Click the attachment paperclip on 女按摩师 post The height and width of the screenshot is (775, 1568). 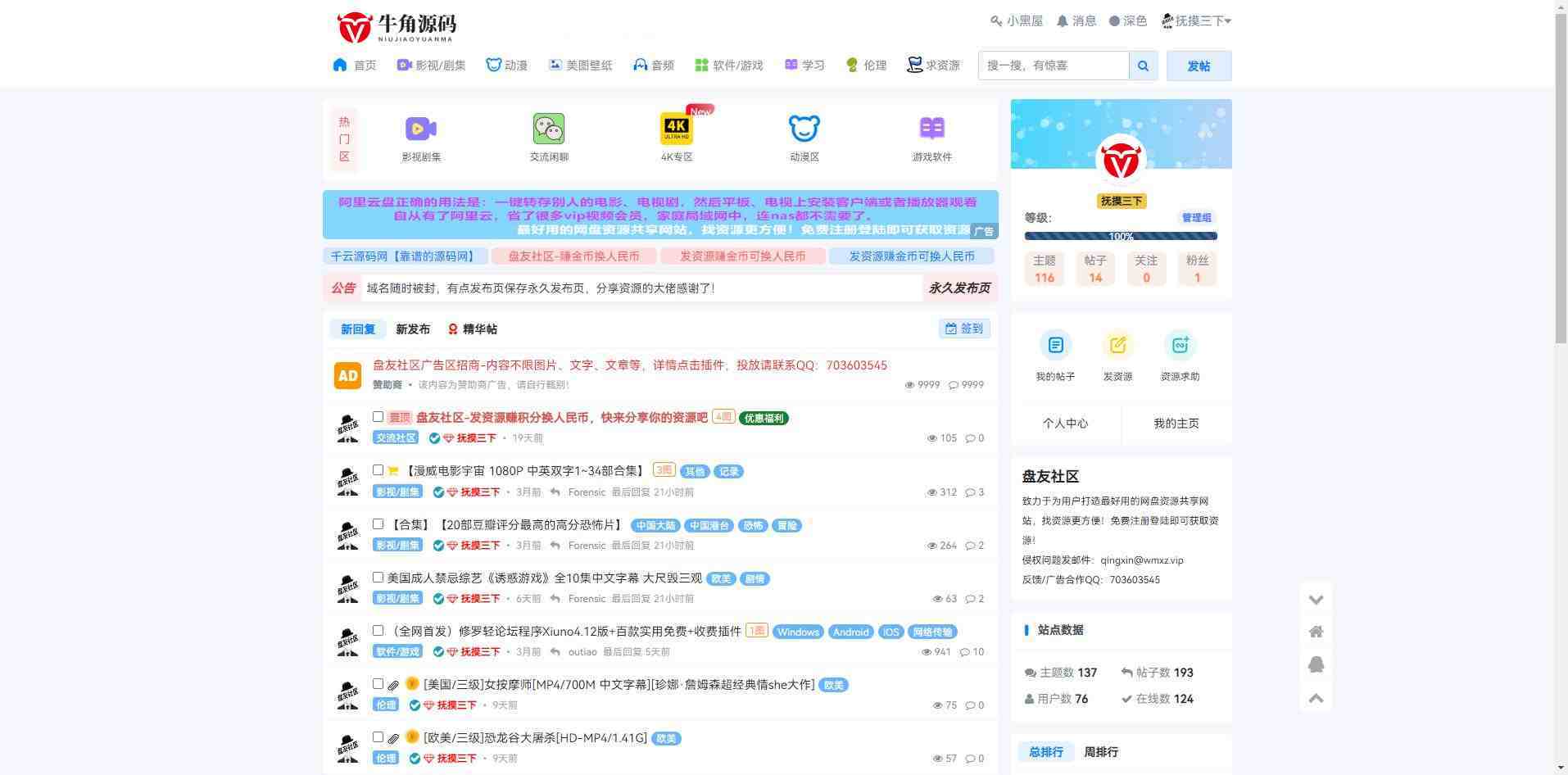[x=393, y=685]
